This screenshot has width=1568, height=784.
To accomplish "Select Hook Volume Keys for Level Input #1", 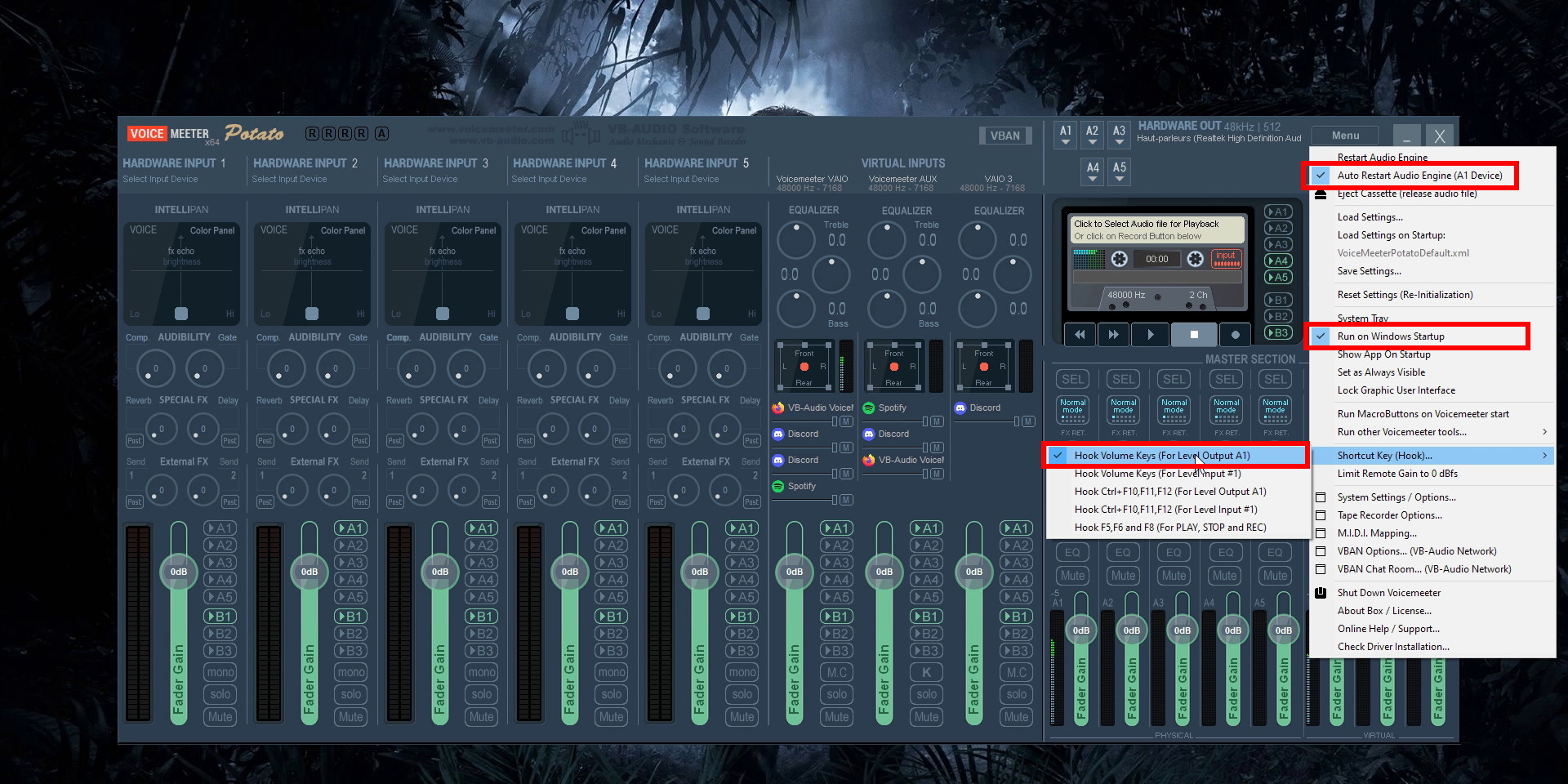I will [x=1157, y=474].
